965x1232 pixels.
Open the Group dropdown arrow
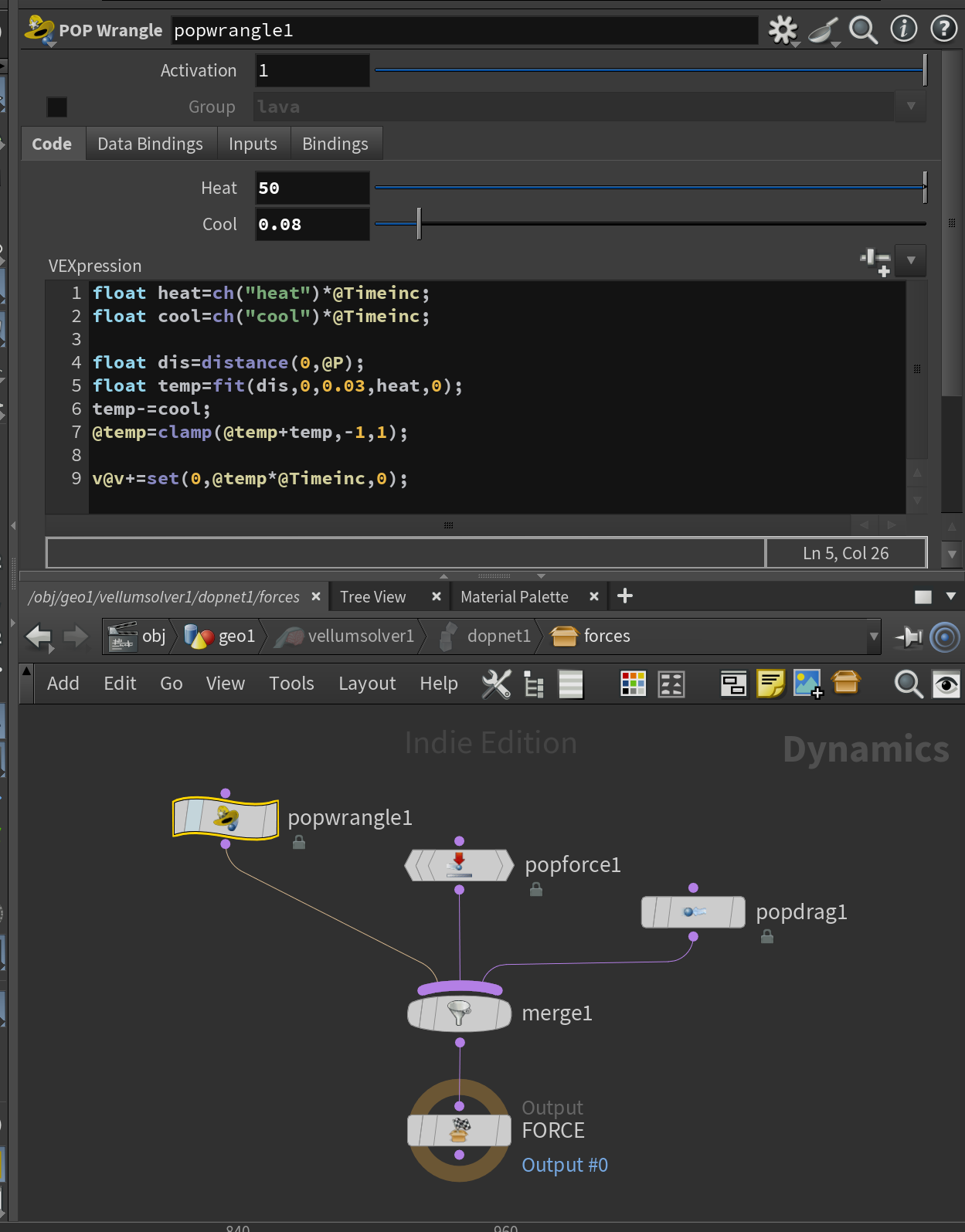(911, 106)
